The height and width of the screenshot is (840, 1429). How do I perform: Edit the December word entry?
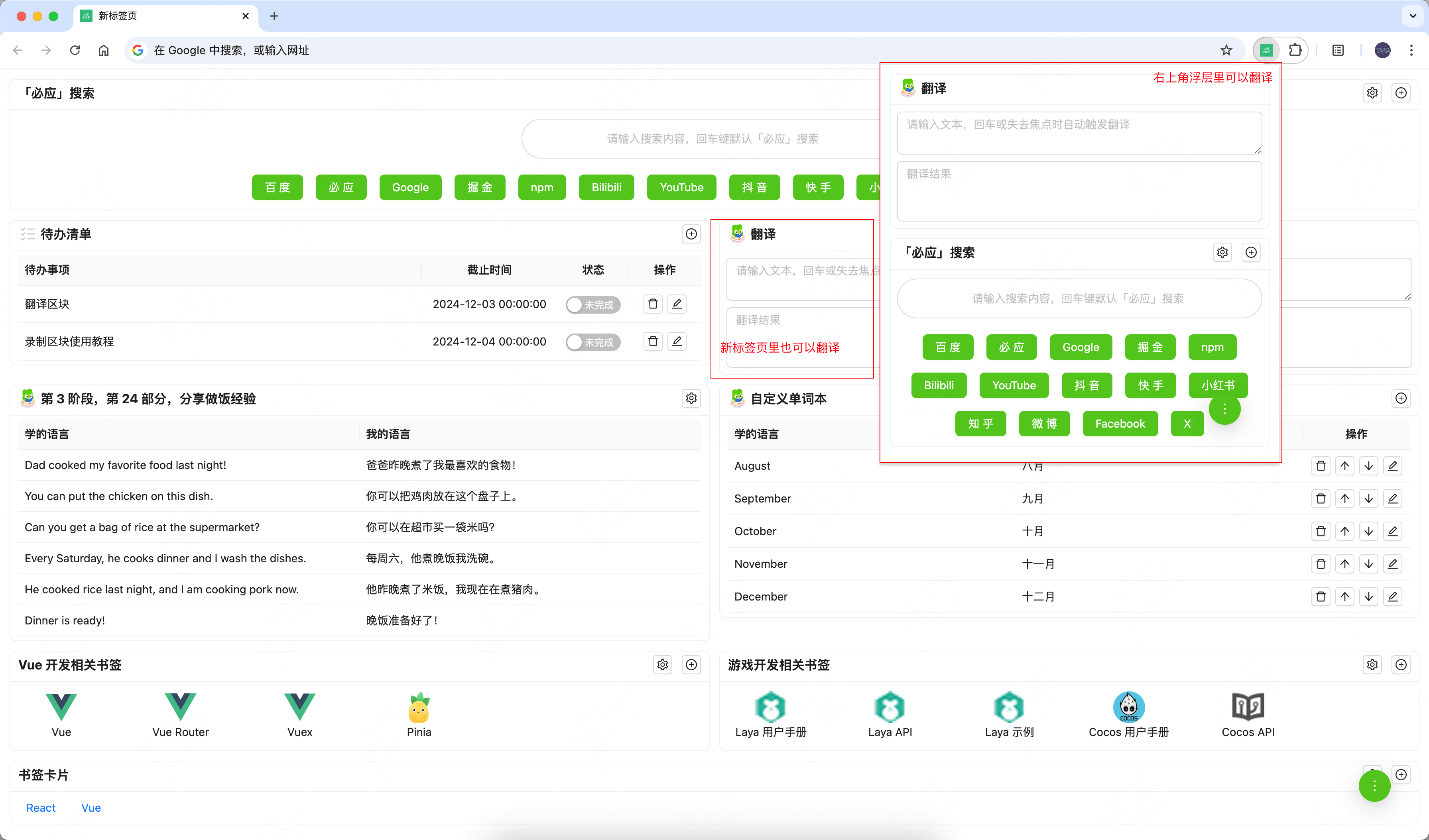(x=1393, y=596)
